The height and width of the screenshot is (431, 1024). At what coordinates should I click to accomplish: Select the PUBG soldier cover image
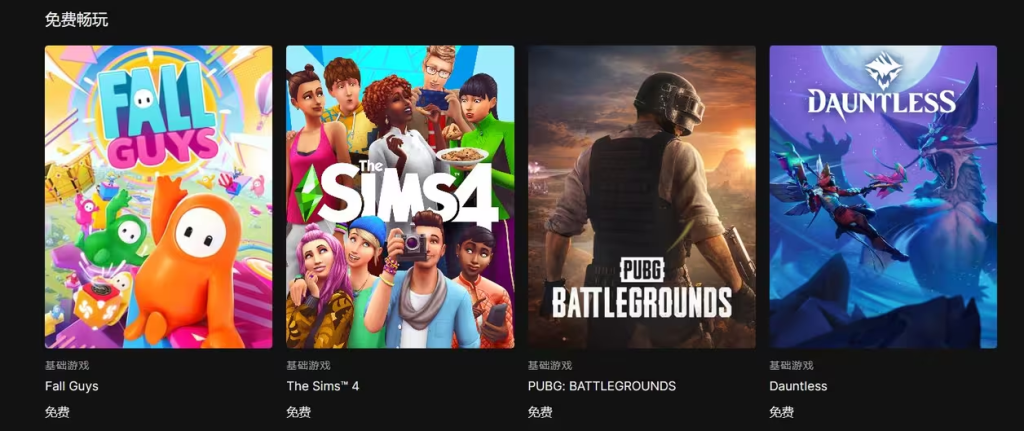click(641, 197)
